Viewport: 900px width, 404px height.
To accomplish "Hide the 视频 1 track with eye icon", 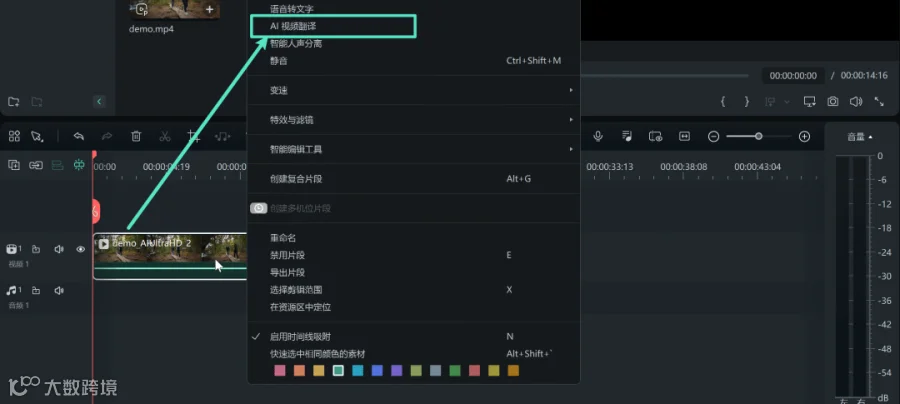I will [81, 249].
